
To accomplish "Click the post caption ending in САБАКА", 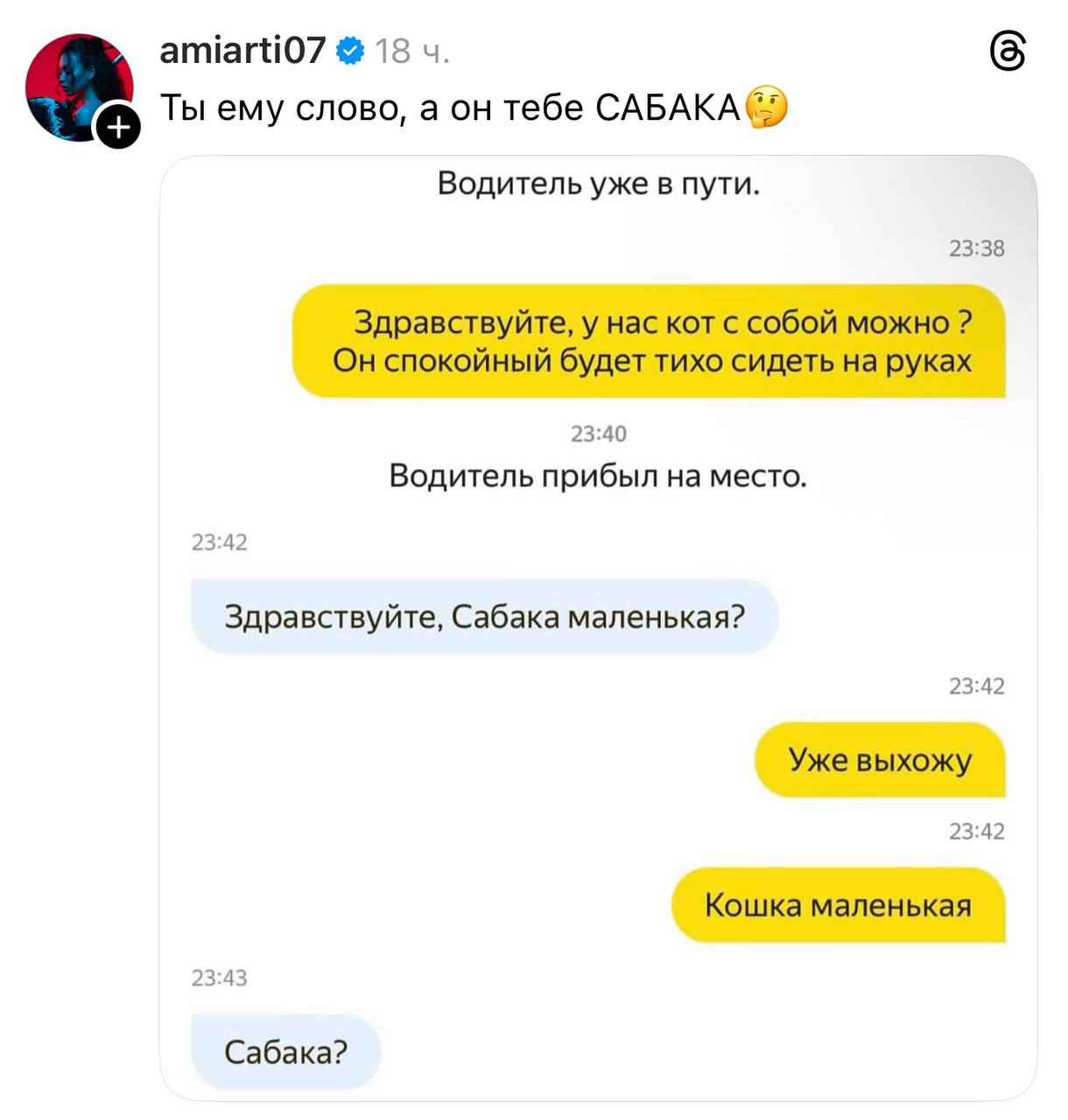I will point(451,108).
